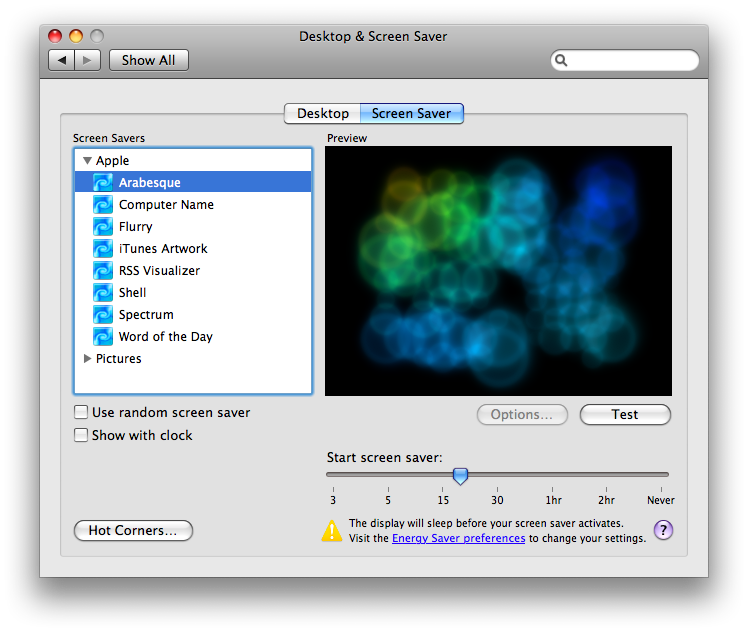Click the Spectrum screen saver icon

103,314
